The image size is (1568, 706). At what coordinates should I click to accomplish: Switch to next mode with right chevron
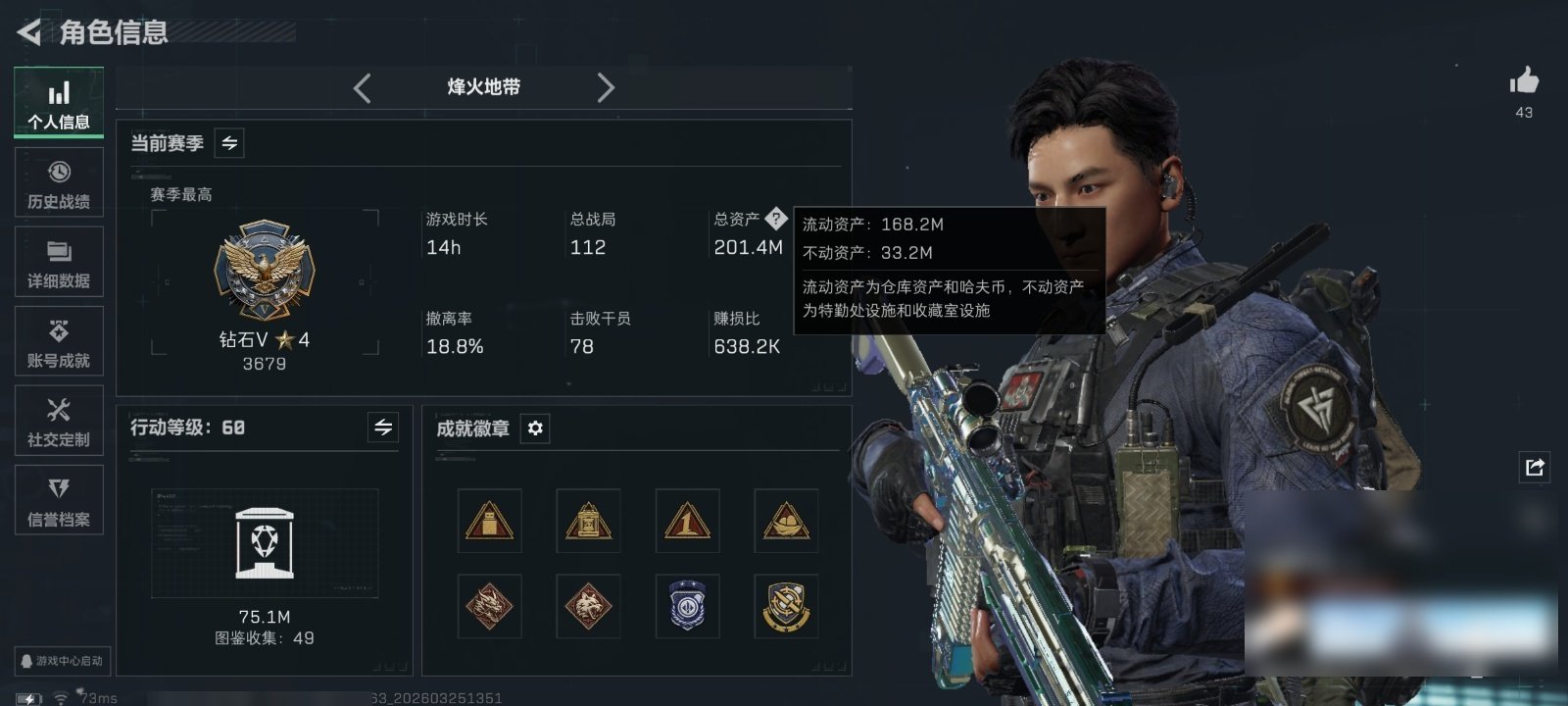click(x=606, y=88)
